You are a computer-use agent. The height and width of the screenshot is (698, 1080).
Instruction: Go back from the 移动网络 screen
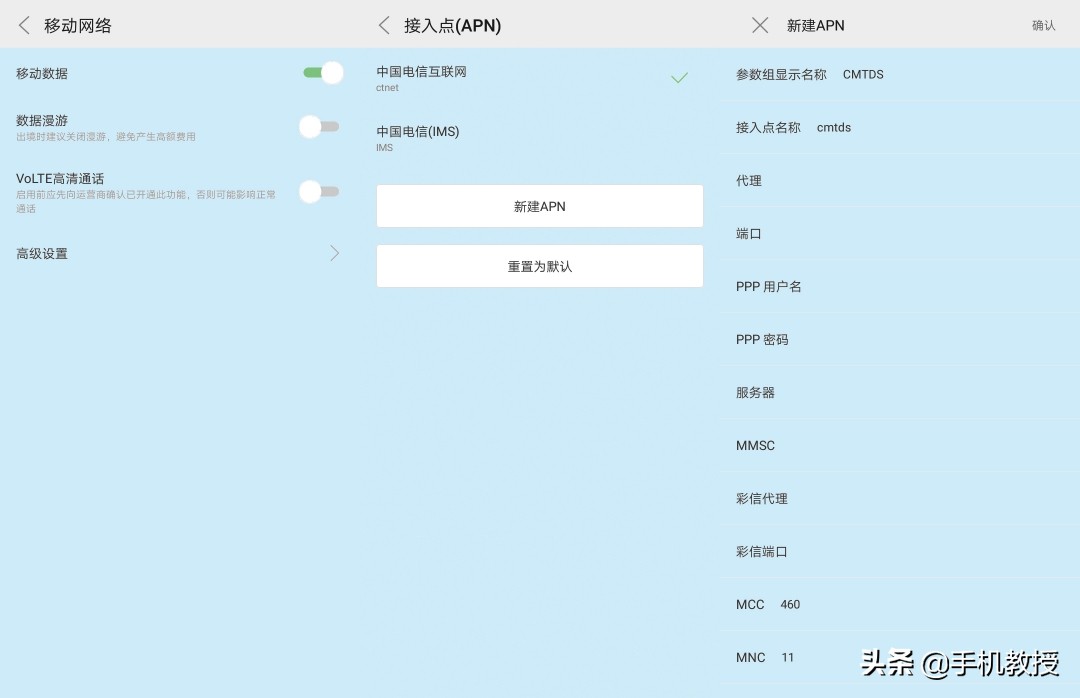[24, 25]
